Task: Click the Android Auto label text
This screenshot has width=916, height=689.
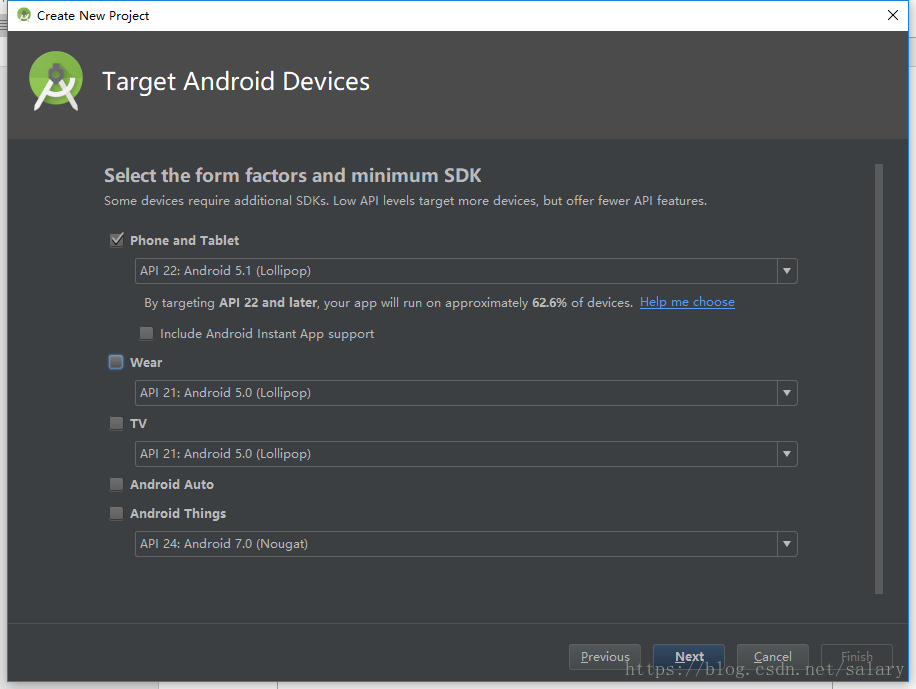Action: 172,484
